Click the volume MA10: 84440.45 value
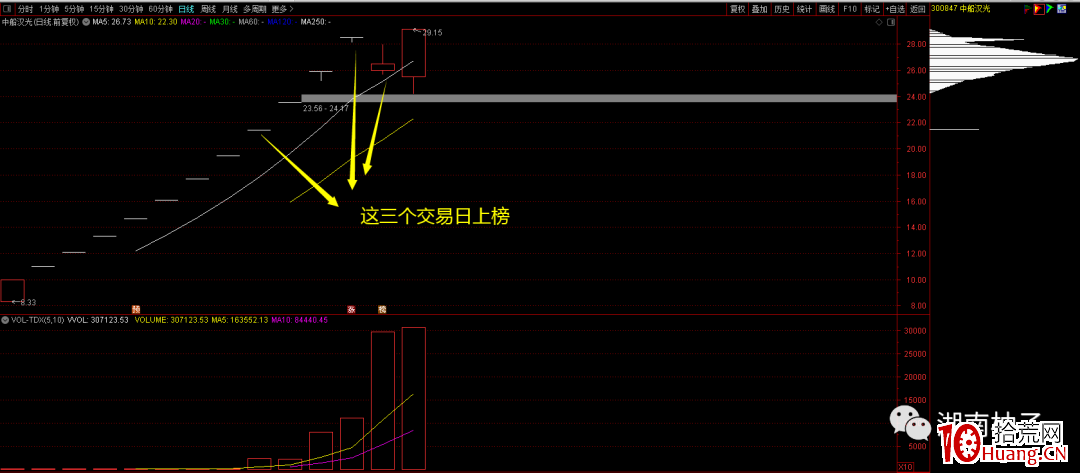This screenshot has width=1080, height=473. (299, 320)
